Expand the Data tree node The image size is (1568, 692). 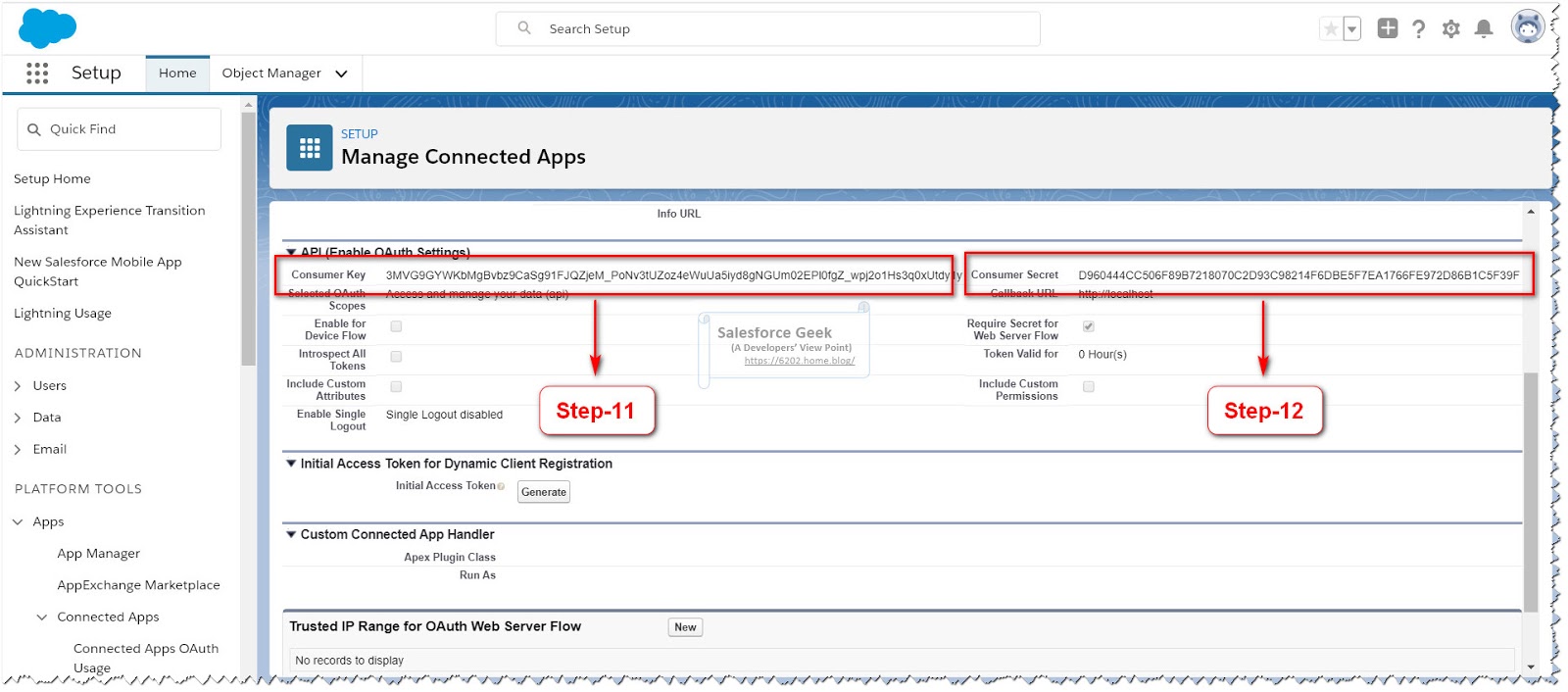point(18,418)
